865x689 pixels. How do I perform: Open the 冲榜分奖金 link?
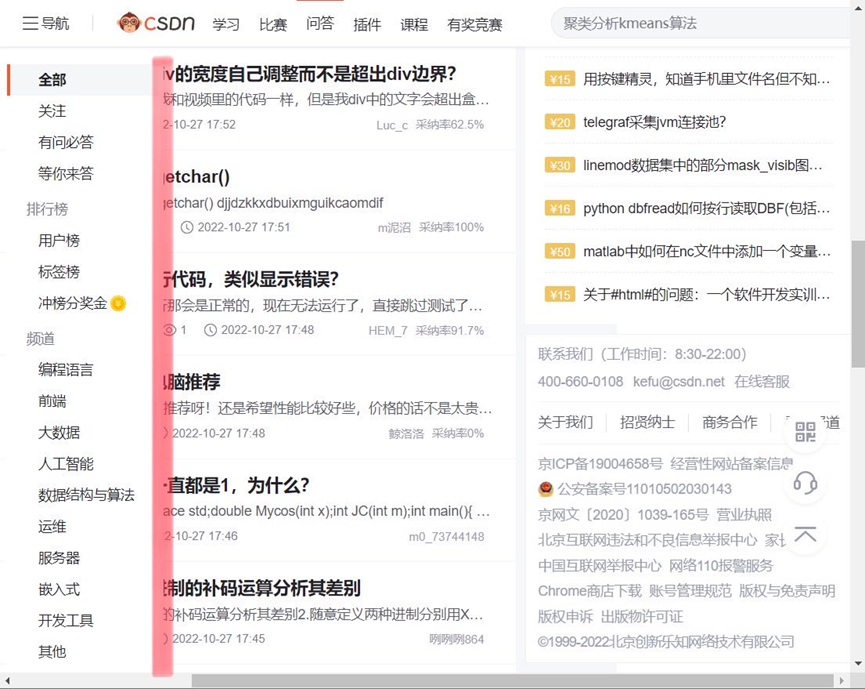coord(72,303)
